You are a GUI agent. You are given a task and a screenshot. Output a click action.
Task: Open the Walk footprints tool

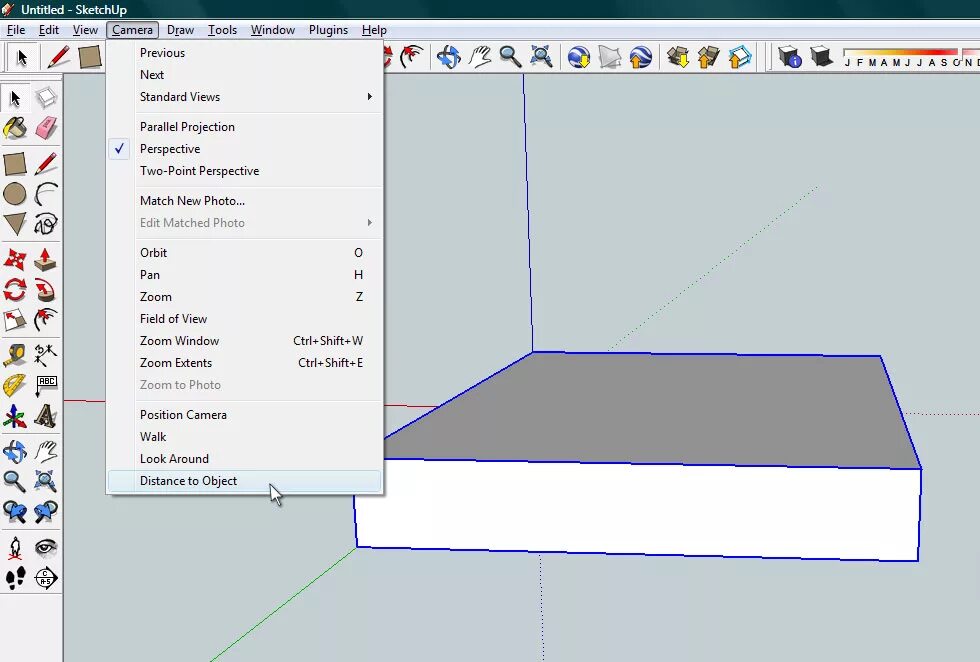pos(15,578)
